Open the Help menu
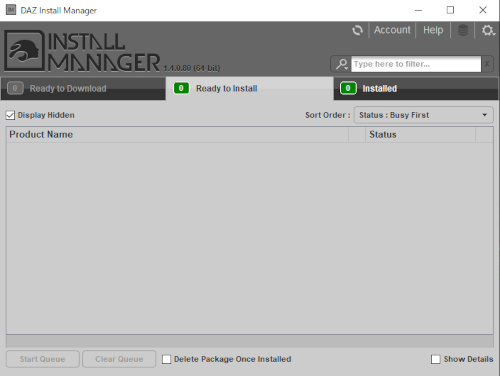The width and height of the screenshot is (500, 376). [x=433, y=30]
